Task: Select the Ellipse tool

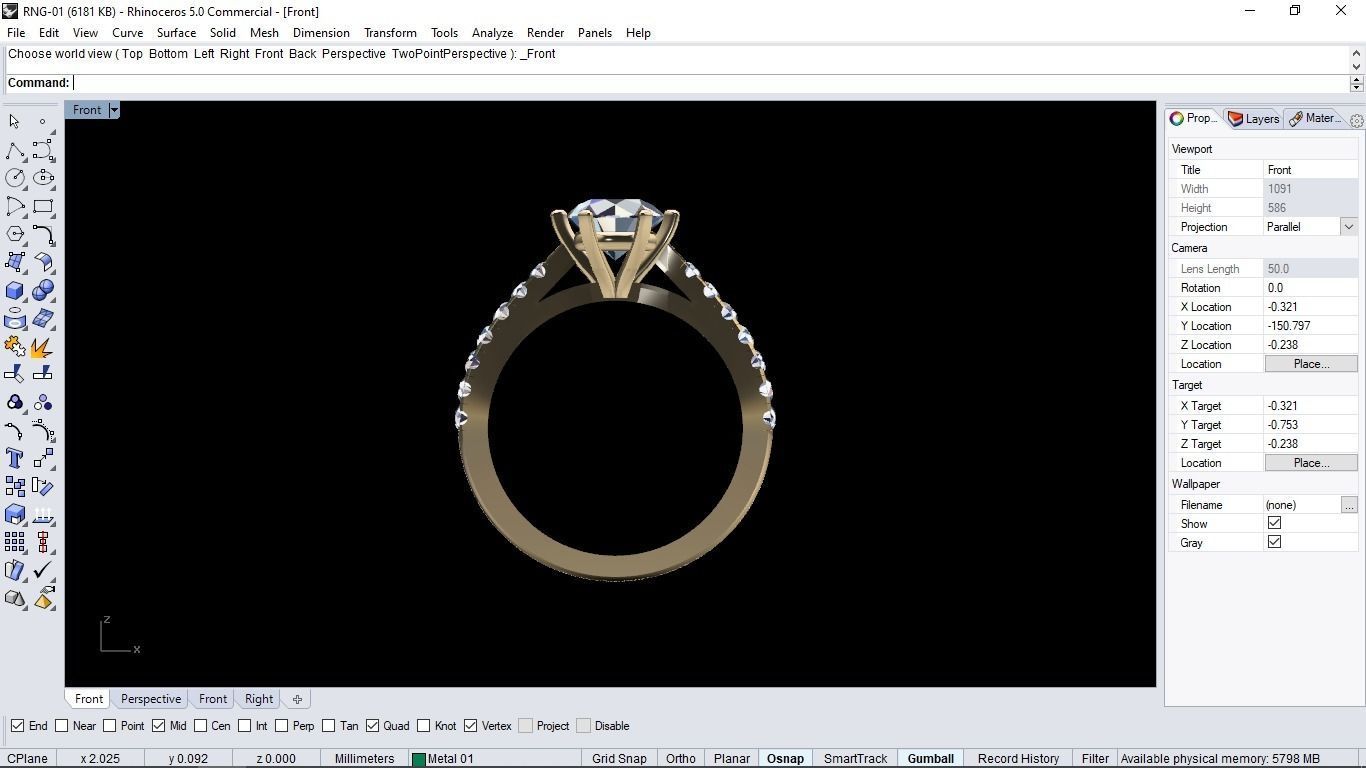Action: coord(43,178)
